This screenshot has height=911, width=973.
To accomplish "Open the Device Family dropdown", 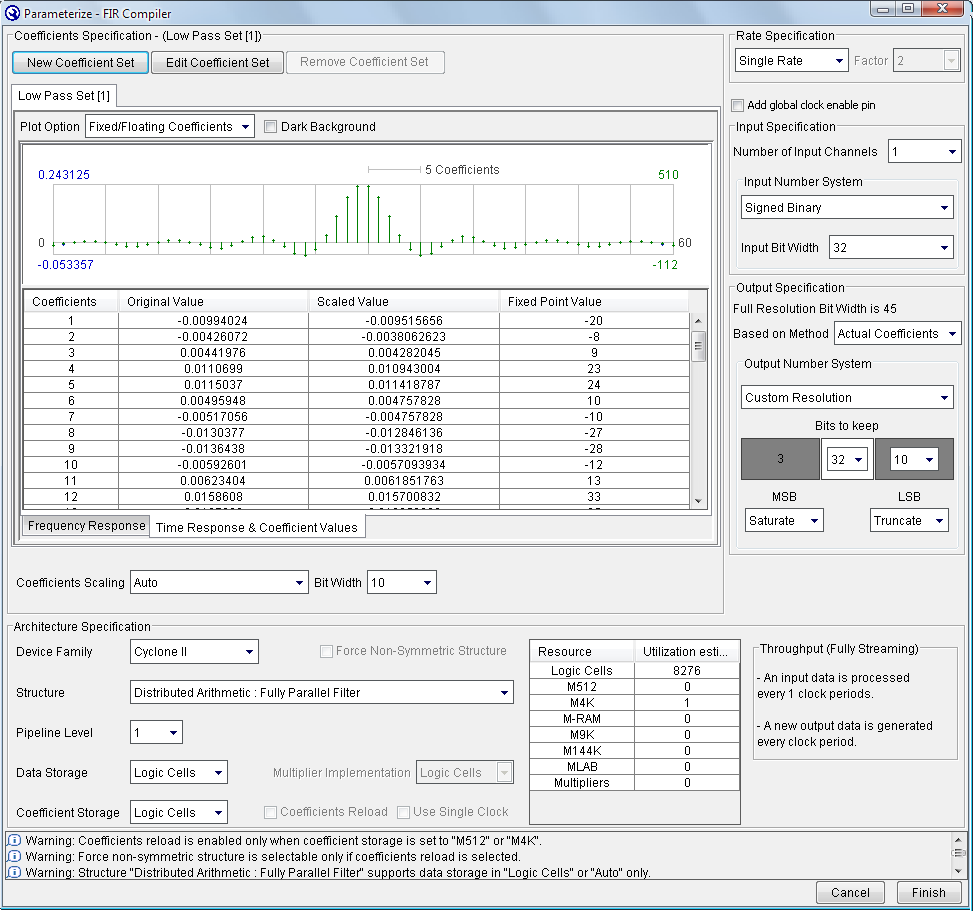I will click(x=194, y=652).
